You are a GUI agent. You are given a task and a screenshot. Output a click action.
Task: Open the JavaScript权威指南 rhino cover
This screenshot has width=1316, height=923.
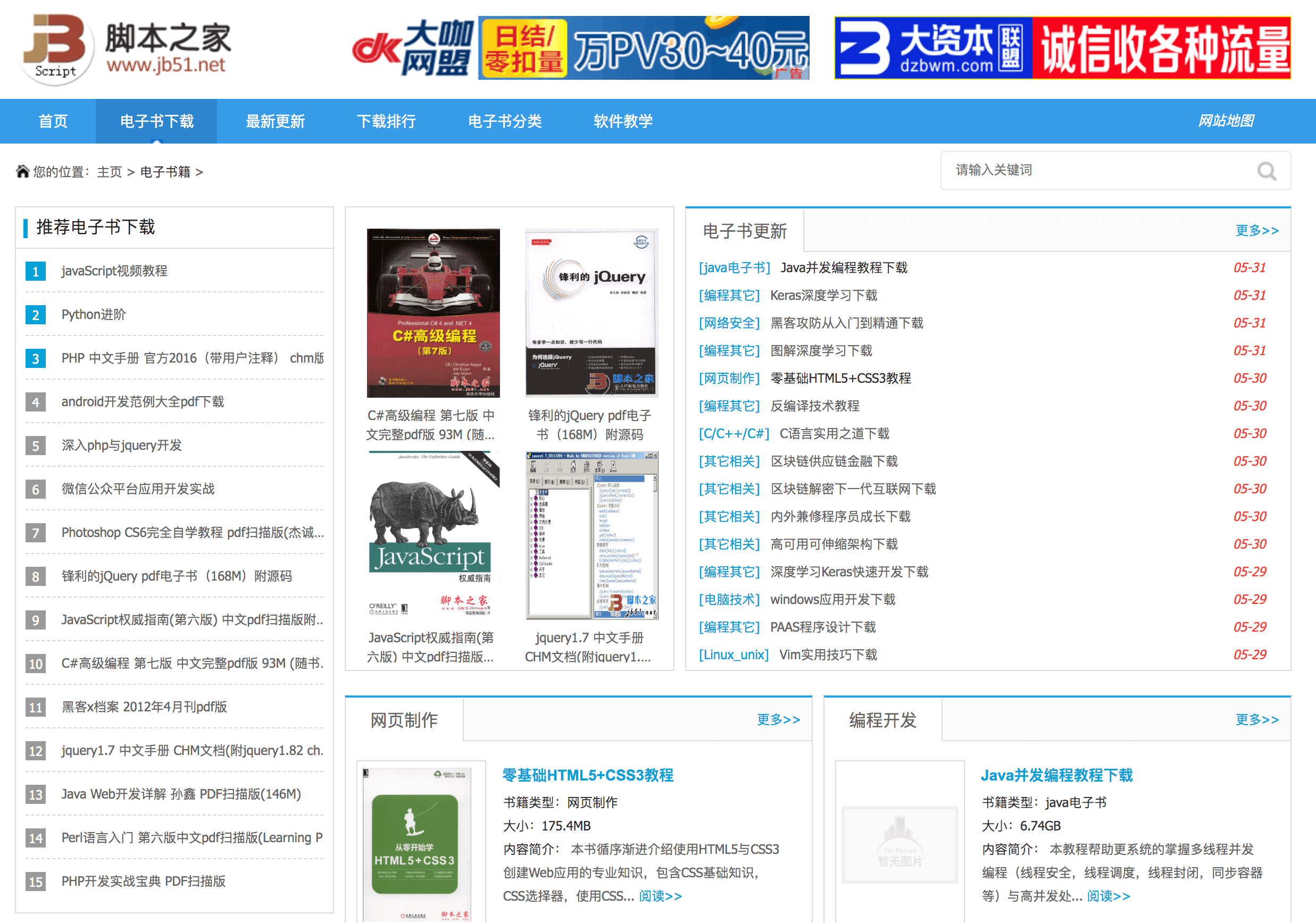pyautogui.click(x=433, y=535)
